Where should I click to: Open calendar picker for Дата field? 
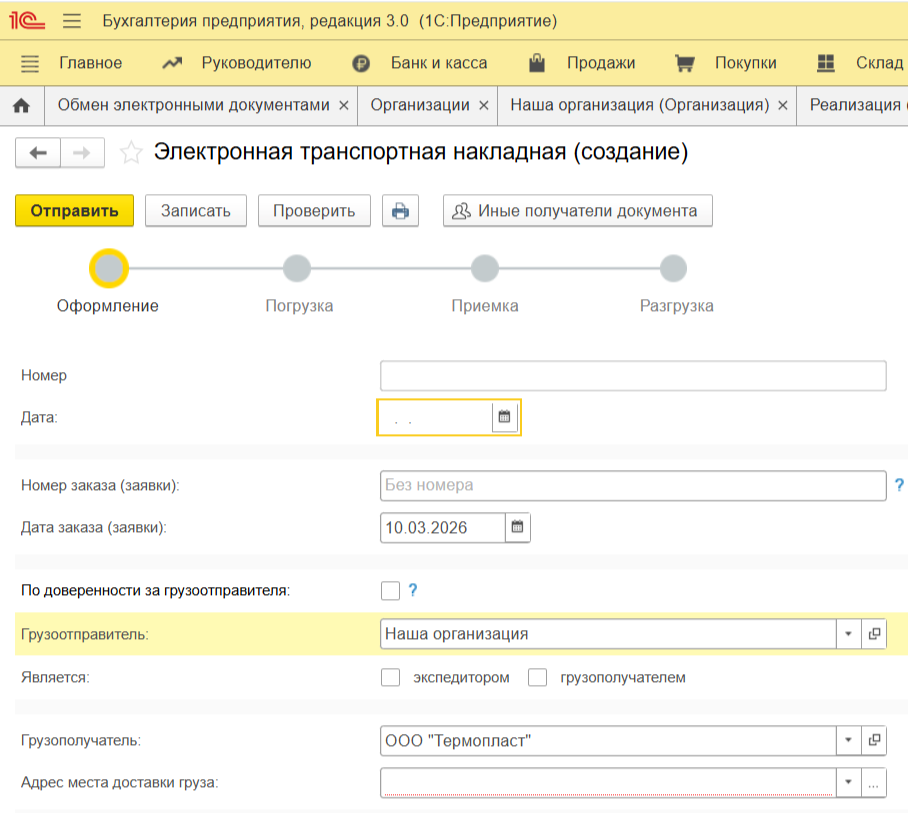pyautogui.click(x=505, y=417)
